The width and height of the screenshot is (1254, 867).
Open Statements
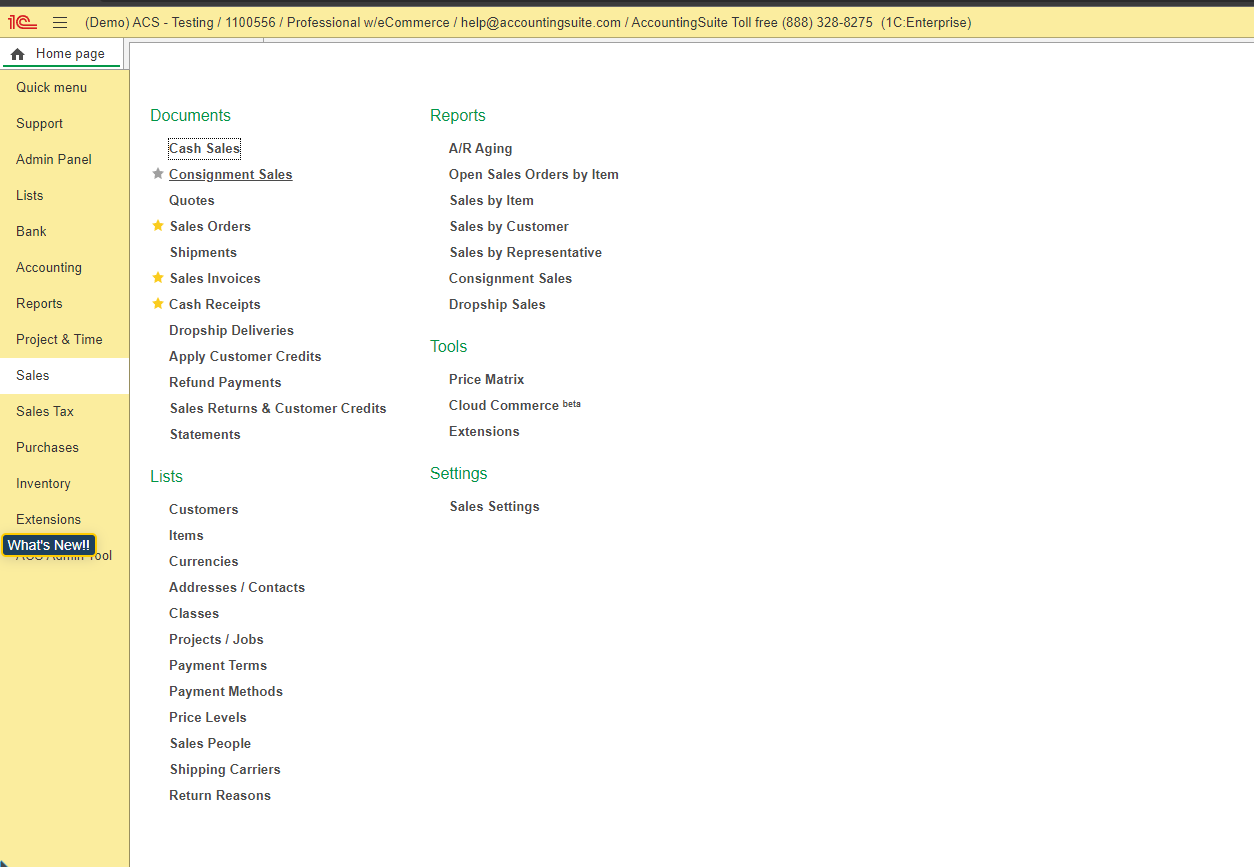coord(205,434)
